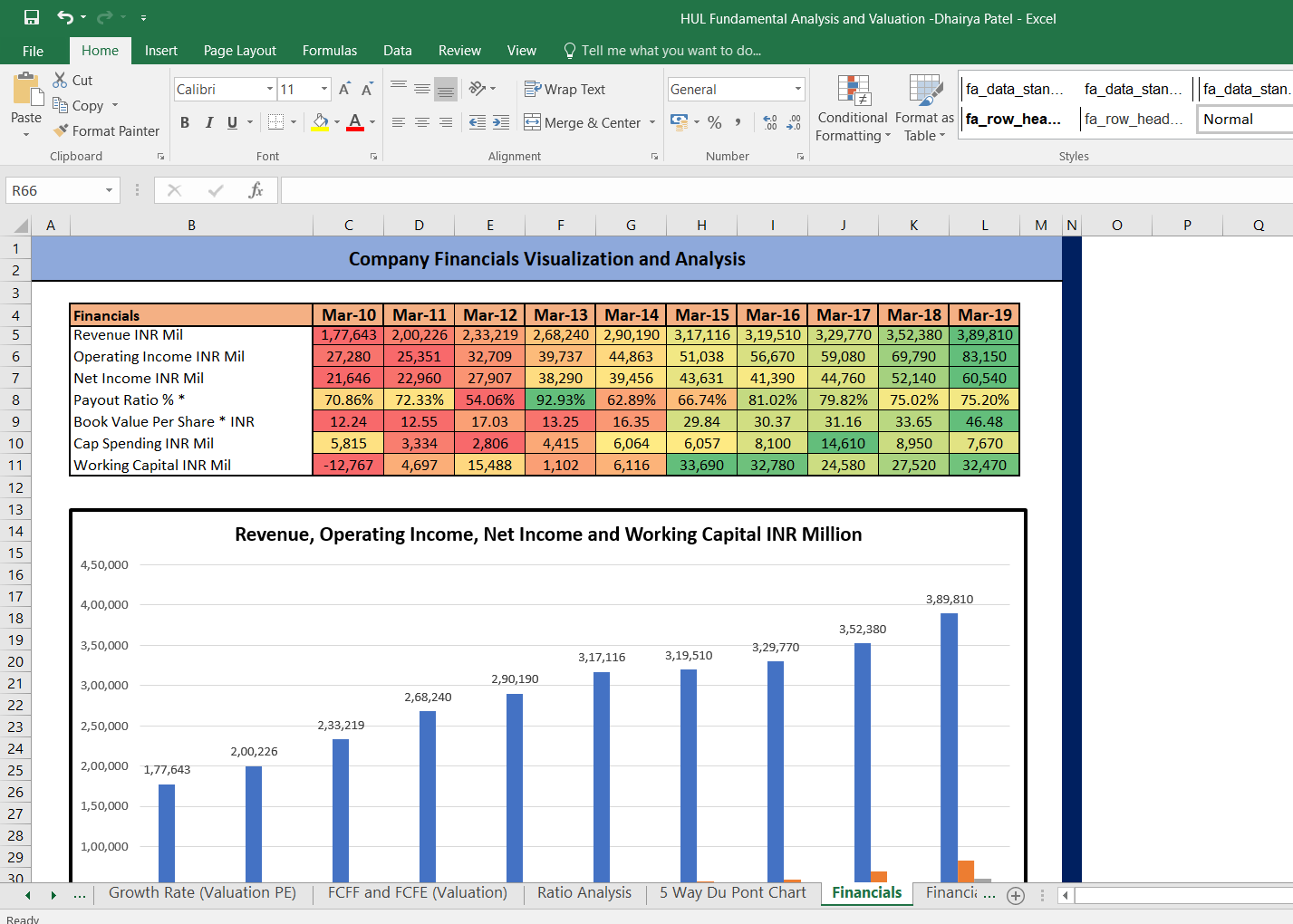Image resolution: width=1293 pixels, height=924 pixels.
Task: Open Format as Table menu
Action: click(924, 109)
